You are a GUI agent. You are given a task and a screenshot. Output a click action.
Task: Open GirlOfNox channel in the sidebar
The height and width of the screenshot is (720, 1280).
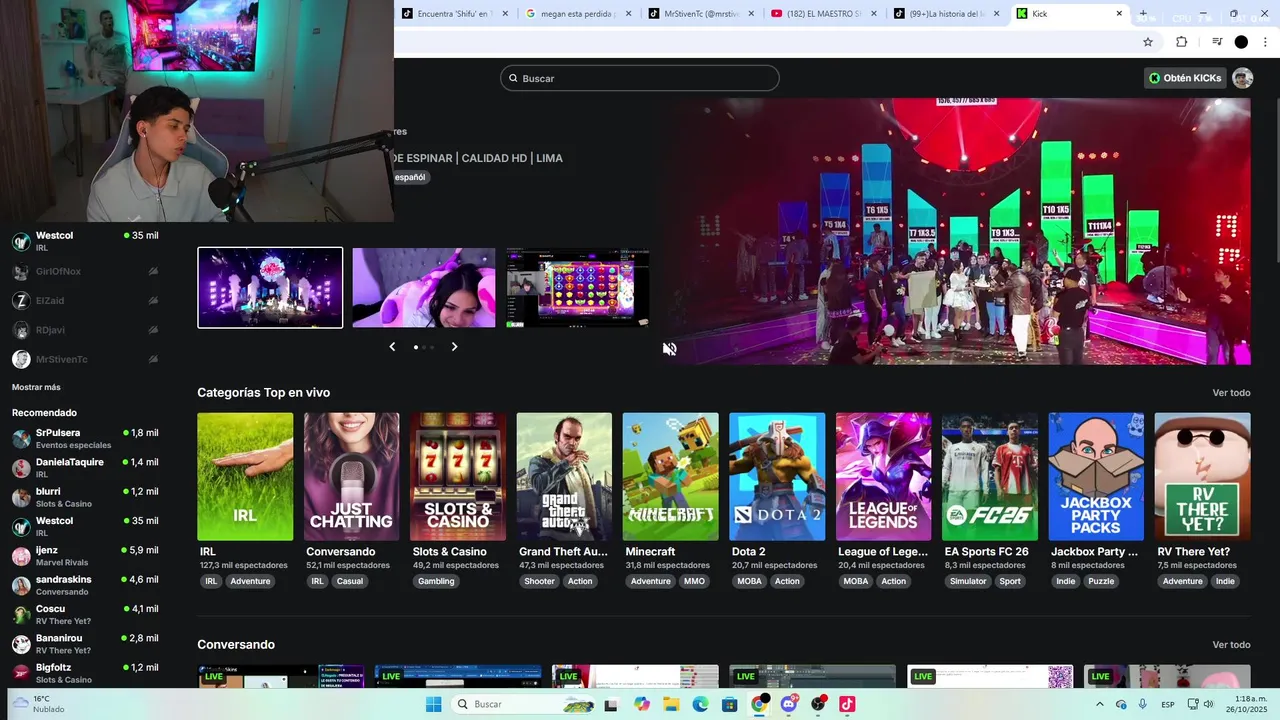point(85,271)
